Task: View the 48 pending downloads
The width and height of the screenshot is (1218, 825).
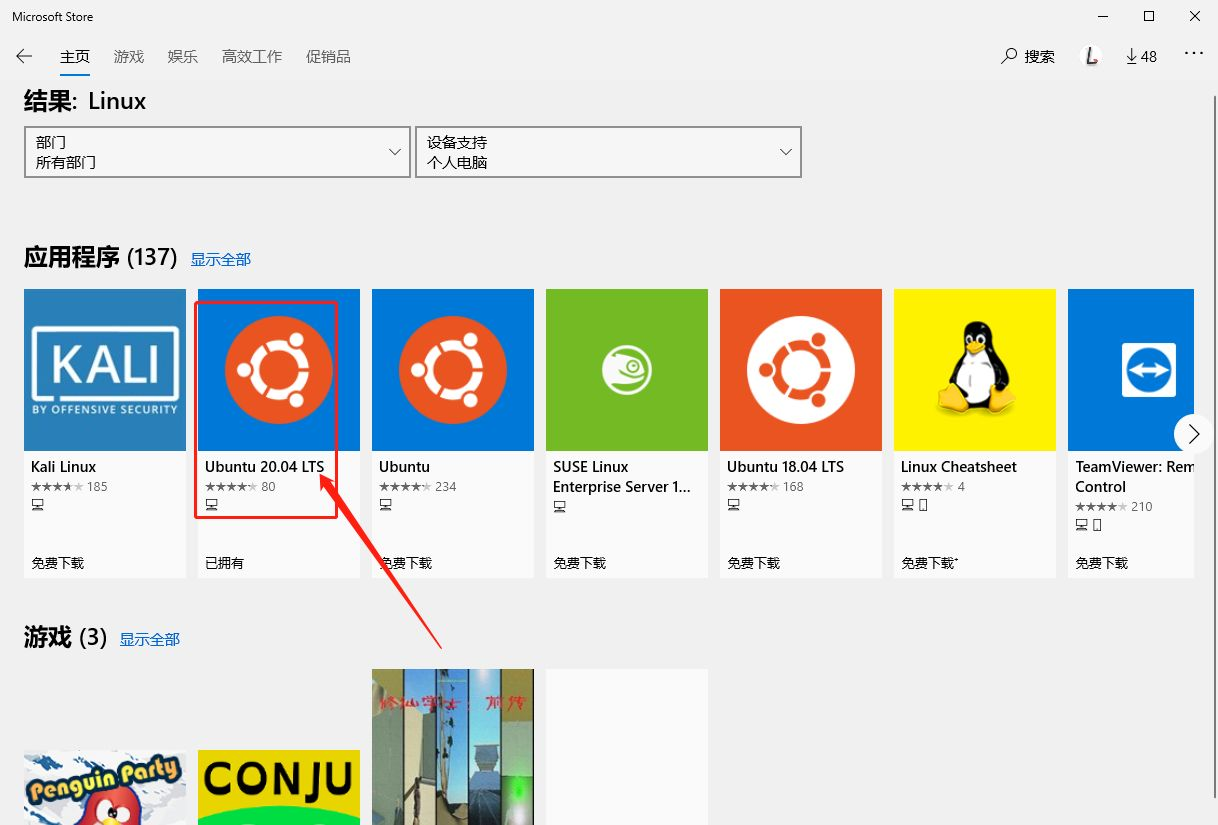Action: (1141, 57)
